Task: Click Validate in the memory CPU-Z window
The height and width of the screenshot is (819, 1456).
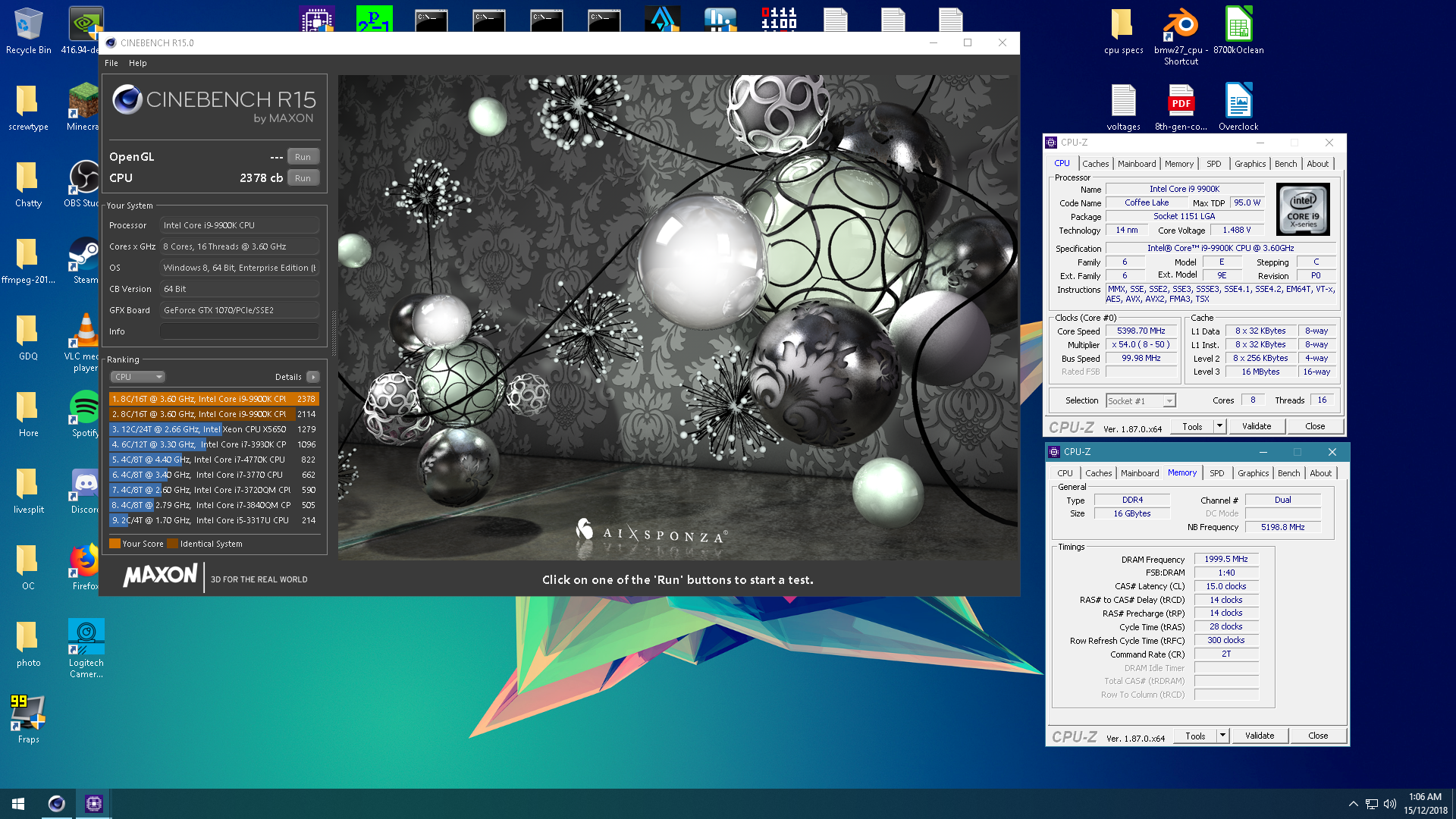Action: pos(1259,736)
